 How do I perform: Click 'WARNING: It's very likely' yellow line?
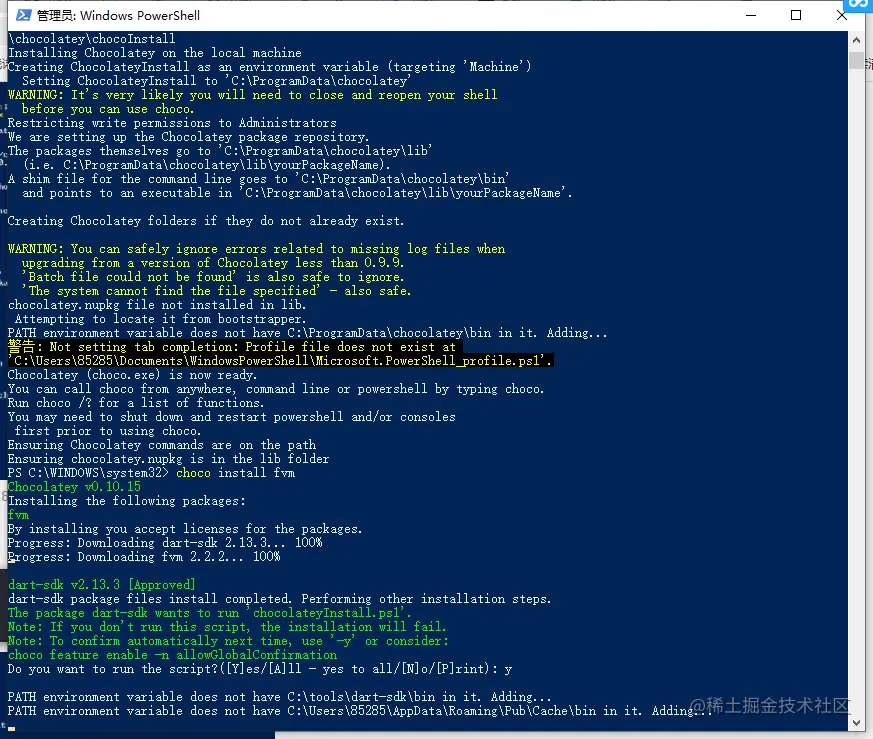coord(252,95)
